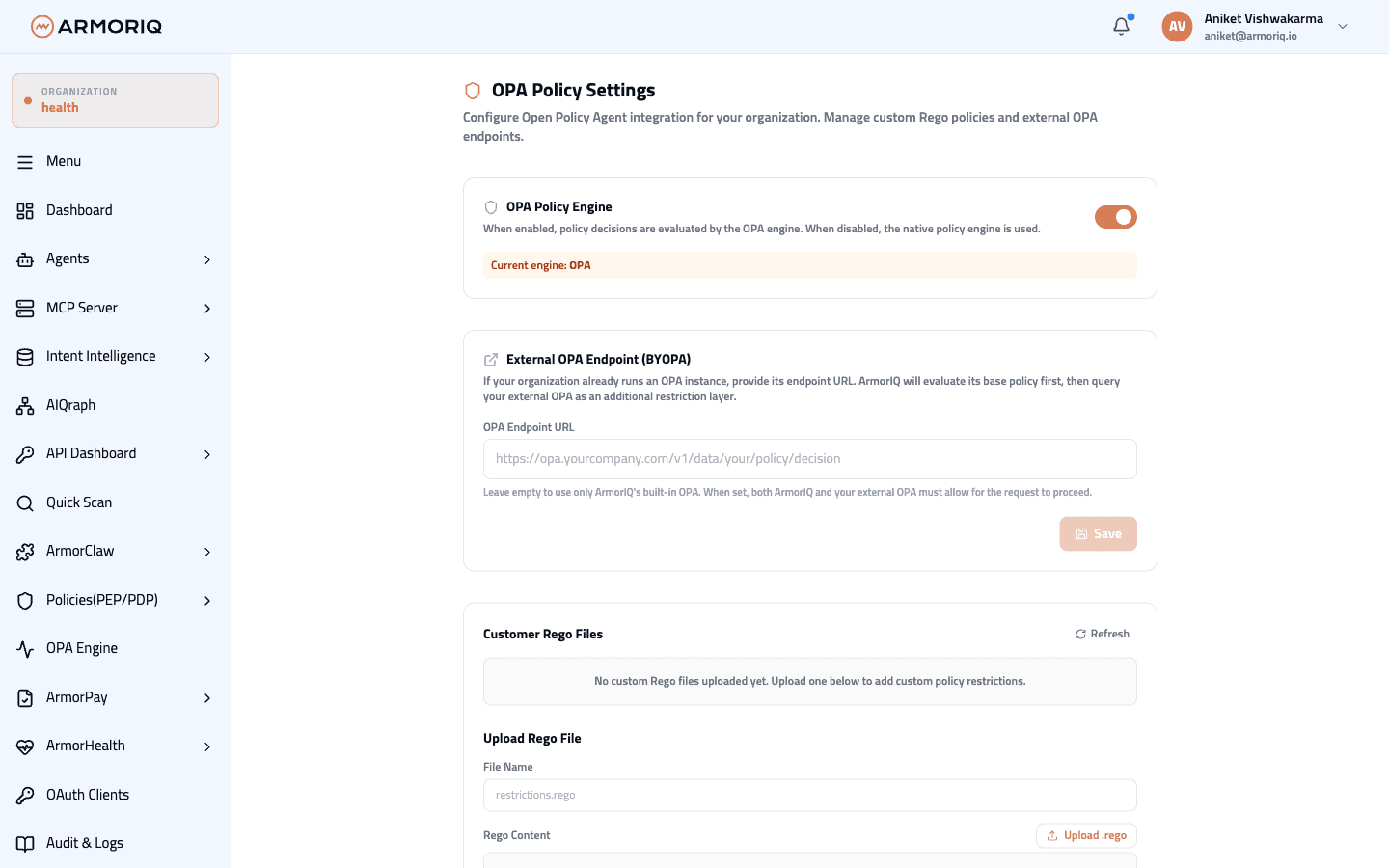Expand the ArmorHealth chevron
The height and width of the screenshot is (868, 1389).
pyautogui.click(x=207, y=746)
